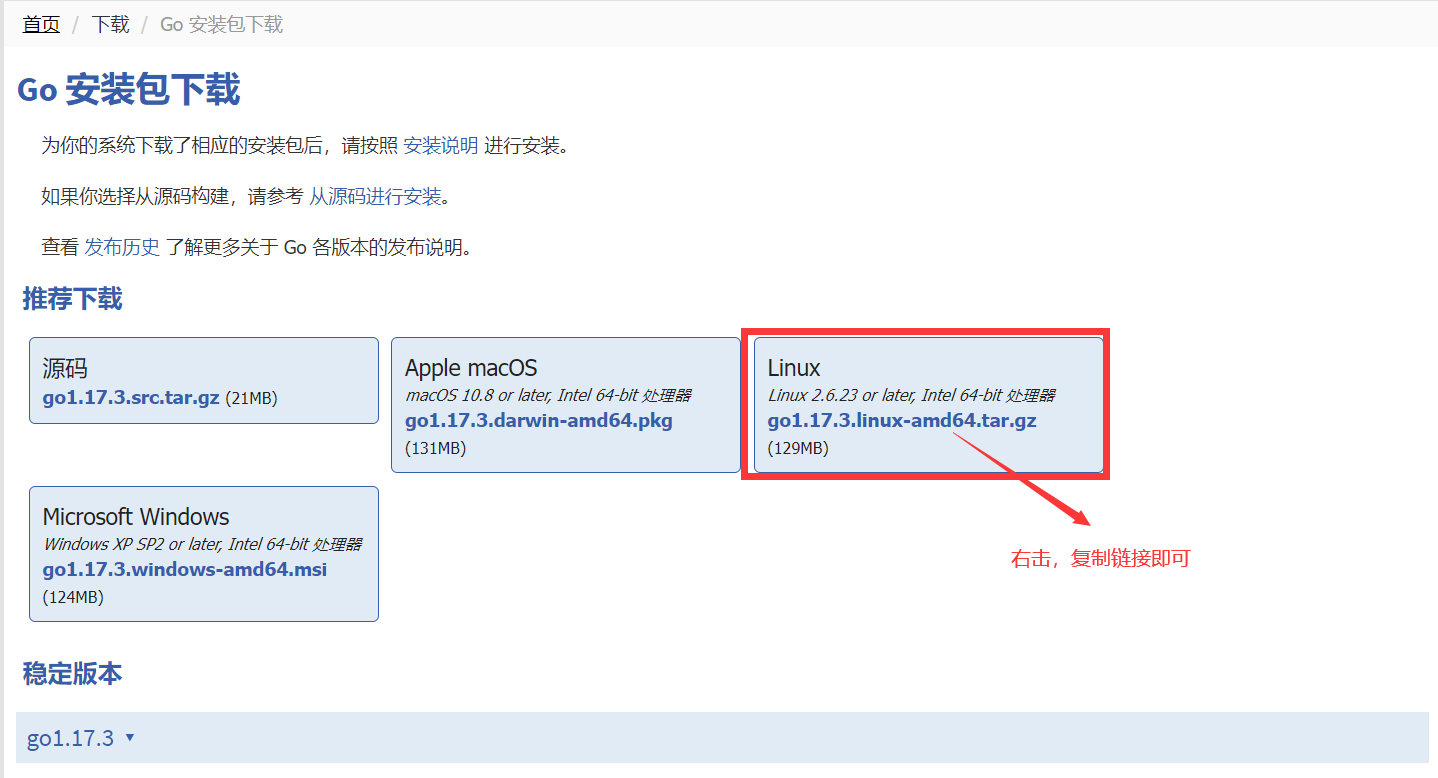The image size is (1438, 778).
Task: Go to the 下载 breadcrumb
Action: pos(110,24)
